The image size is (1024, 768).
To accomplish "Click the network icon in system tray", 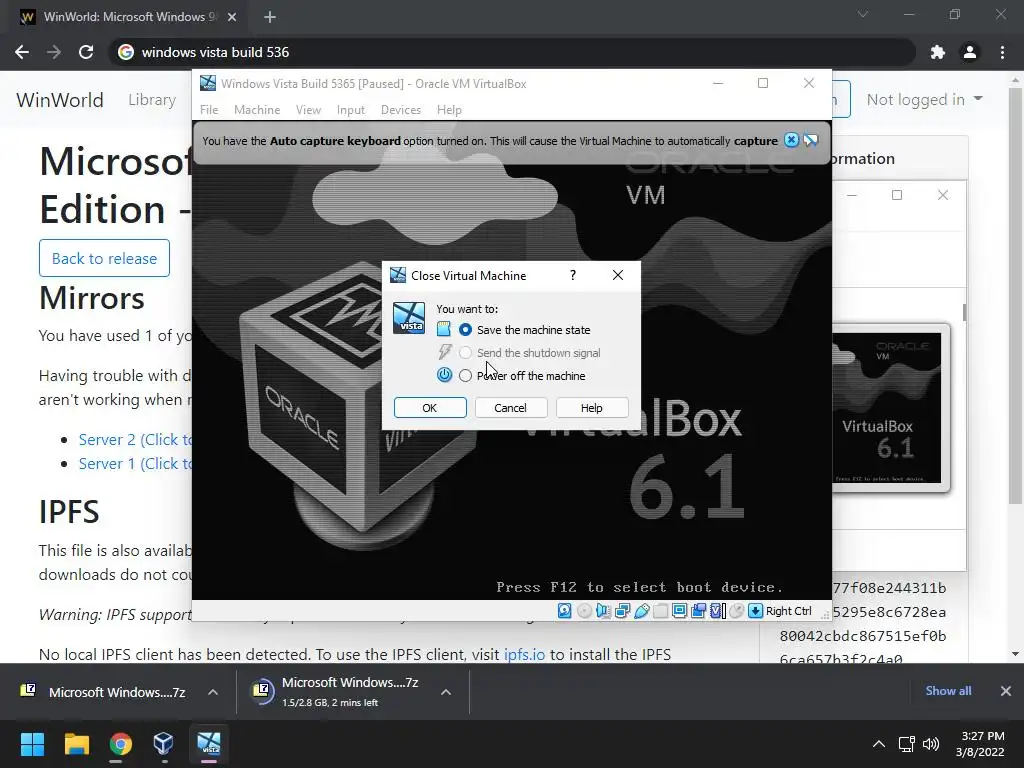I will pos(906,744).
